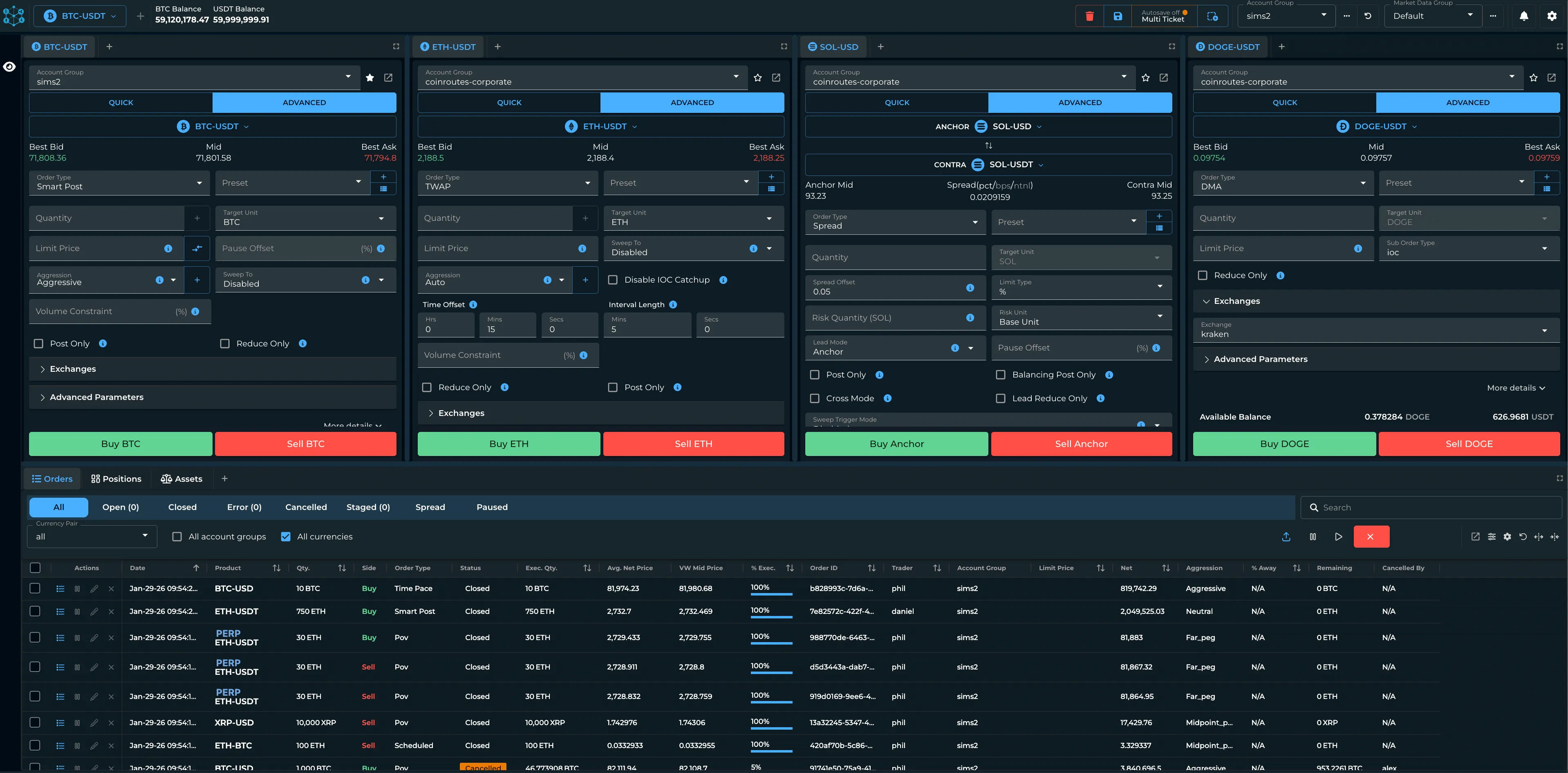Open Order Type Smart Post dropdown
This screenshot has width=1568, height=773.
pyautogui.click(x=119, y=183)
